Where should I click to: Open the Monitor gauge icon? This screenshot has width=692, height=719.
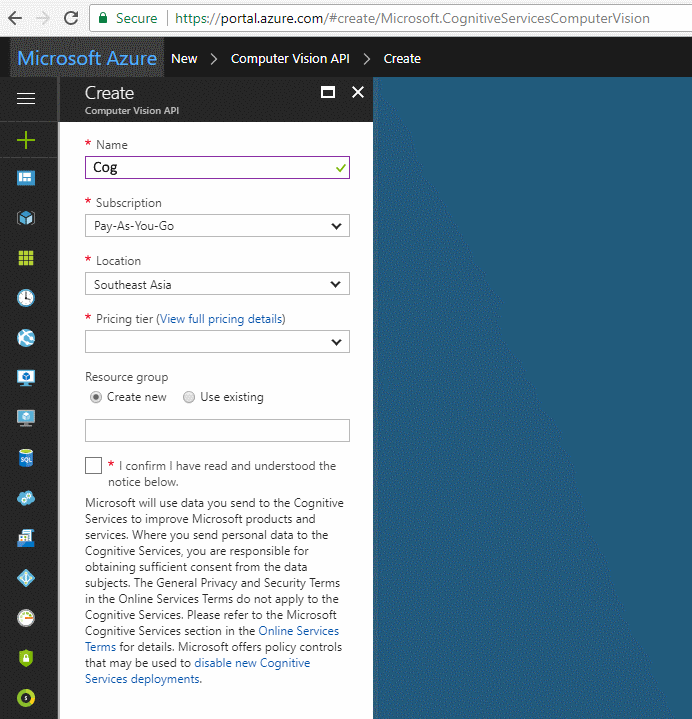[x=26, y=618]
